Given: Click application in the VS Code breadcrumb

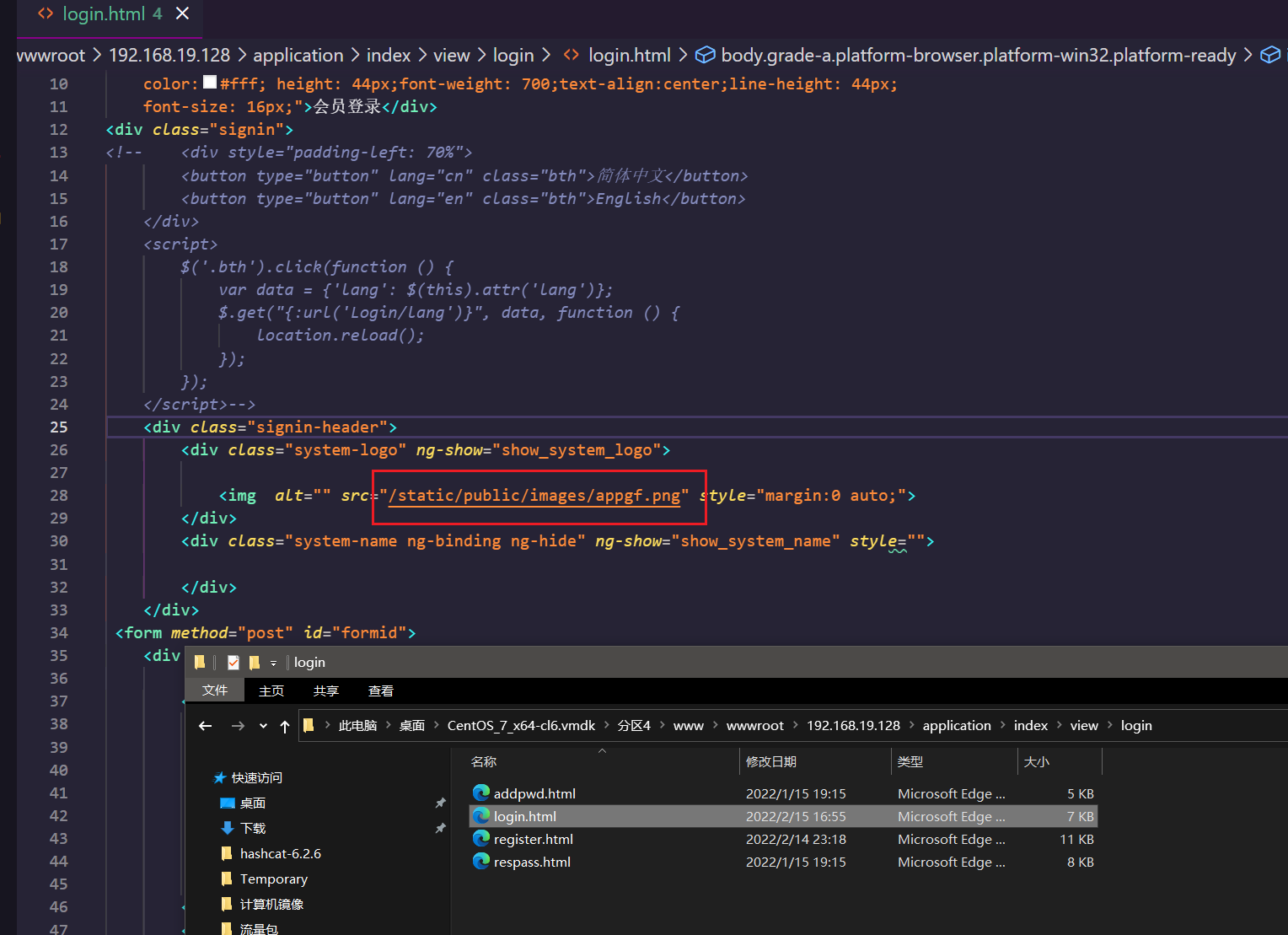Looking at the screenshot, I should click(298, 56).
